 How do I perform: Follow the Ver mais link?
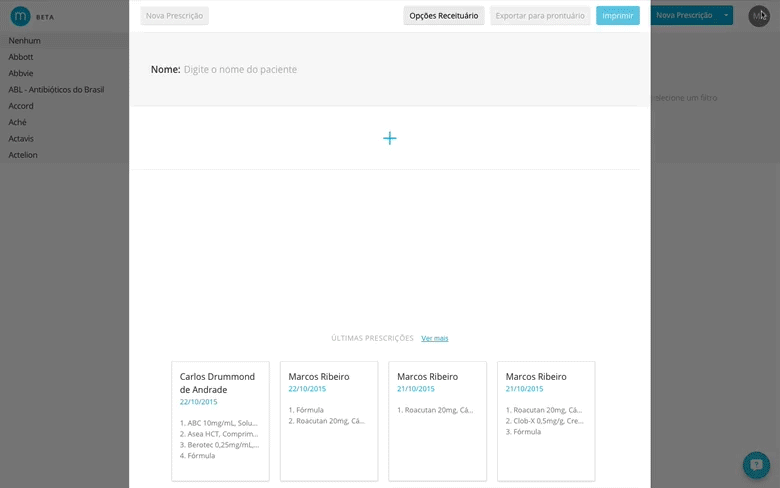click(434, 338)
